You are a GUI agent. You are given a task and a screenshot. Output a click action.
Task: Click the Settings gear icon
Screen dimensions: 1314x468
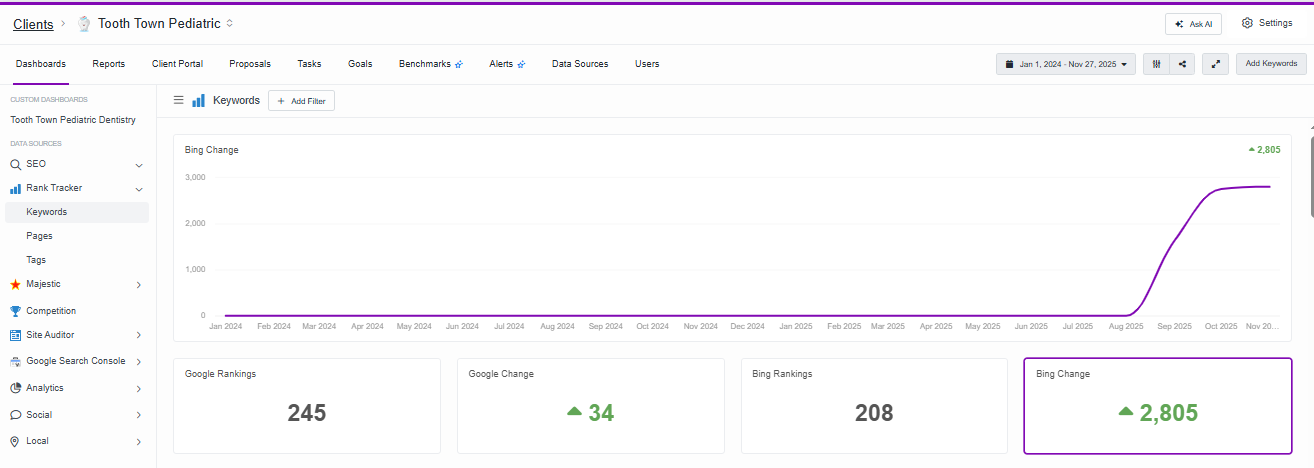(1247, 23)
